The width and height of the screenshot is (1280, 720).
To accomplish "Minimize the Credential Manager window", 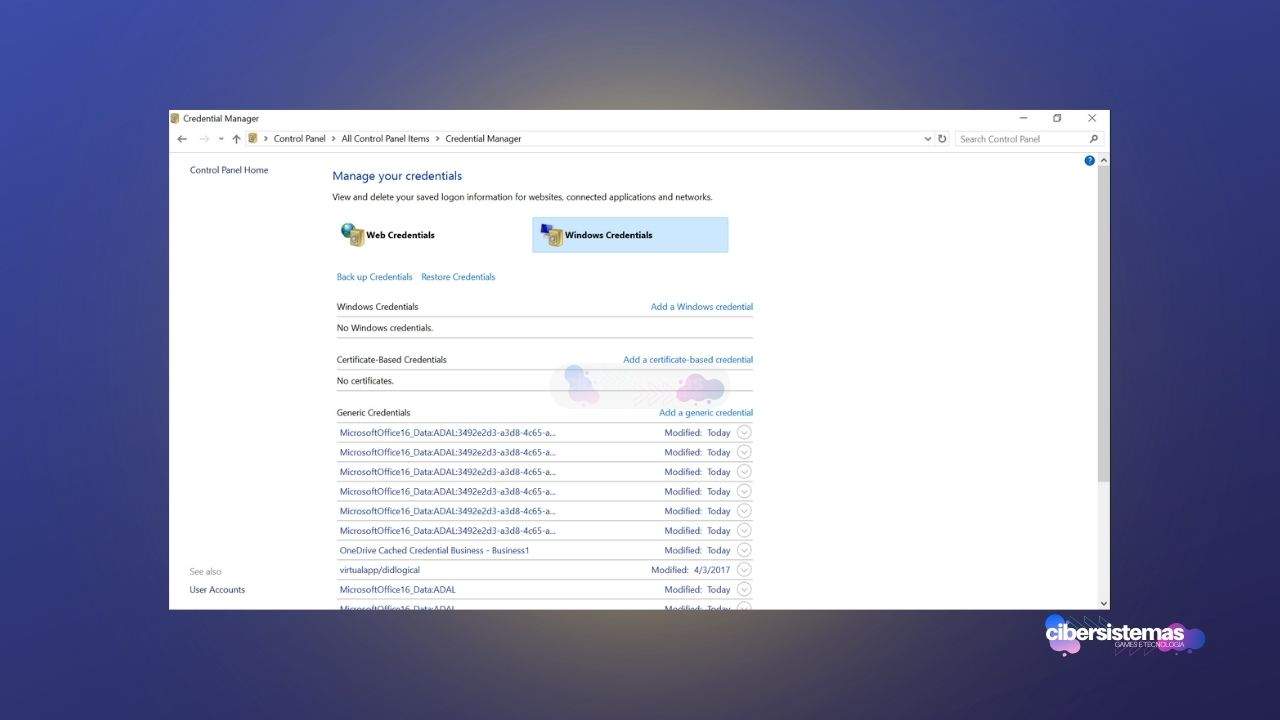I will pos(1023,118).
